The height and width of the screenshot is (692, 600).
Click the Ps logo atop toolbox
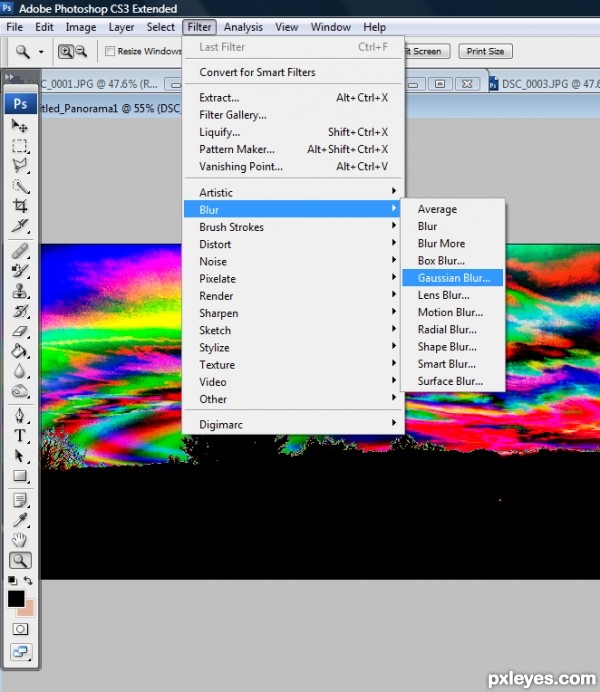pos(20,104)
